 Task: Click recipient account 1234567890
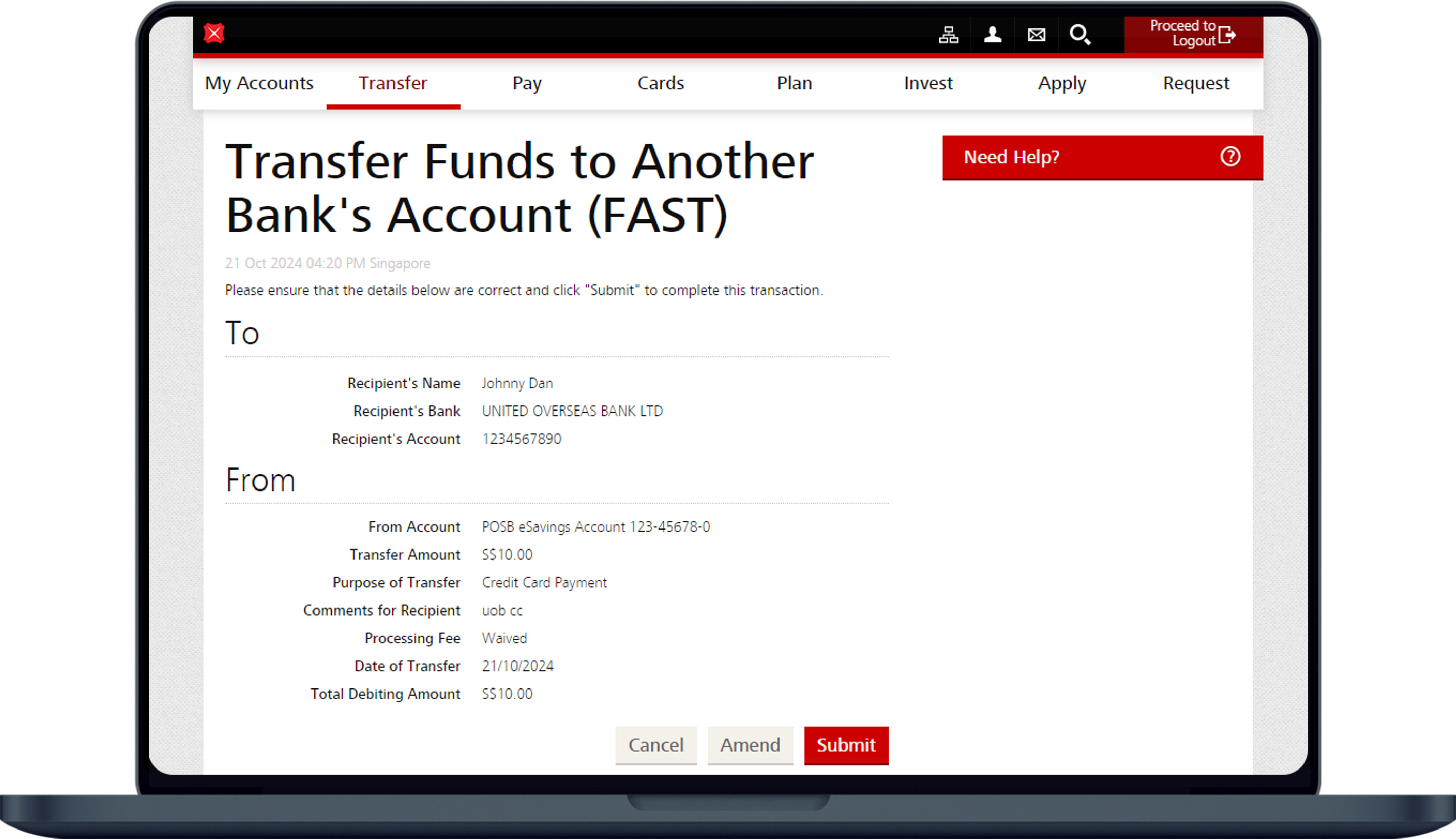521,439
